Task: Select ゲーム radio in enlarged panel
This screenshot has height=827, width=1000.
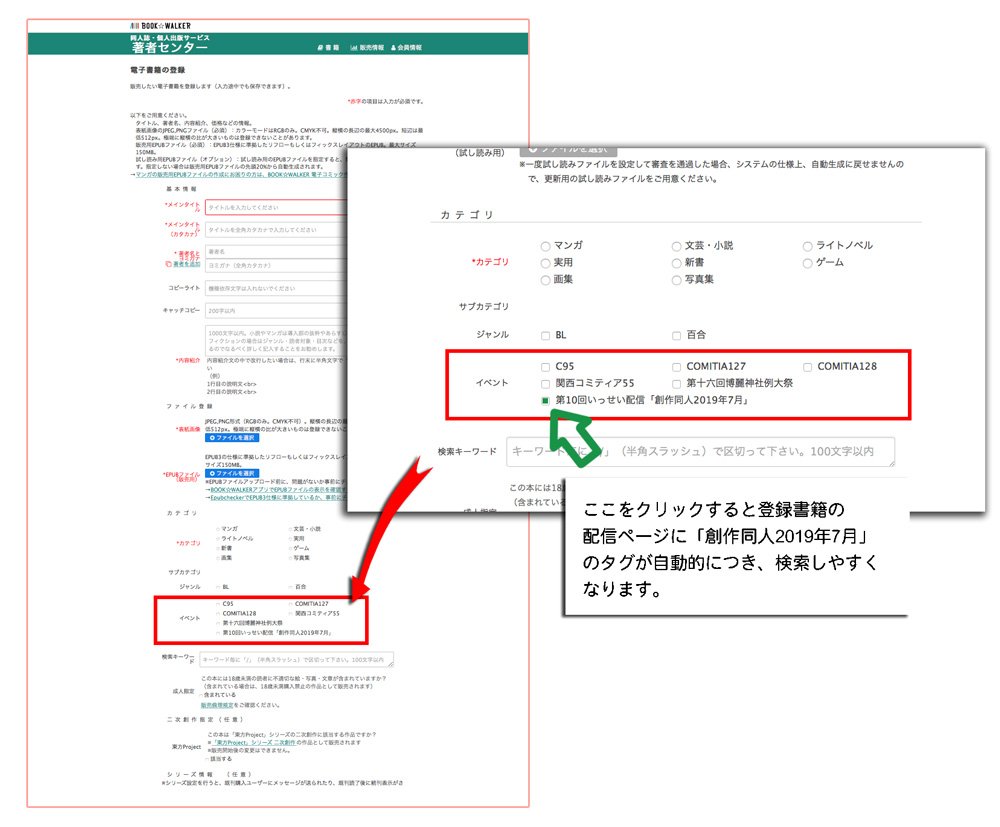Action: click(x=807, y=263)
